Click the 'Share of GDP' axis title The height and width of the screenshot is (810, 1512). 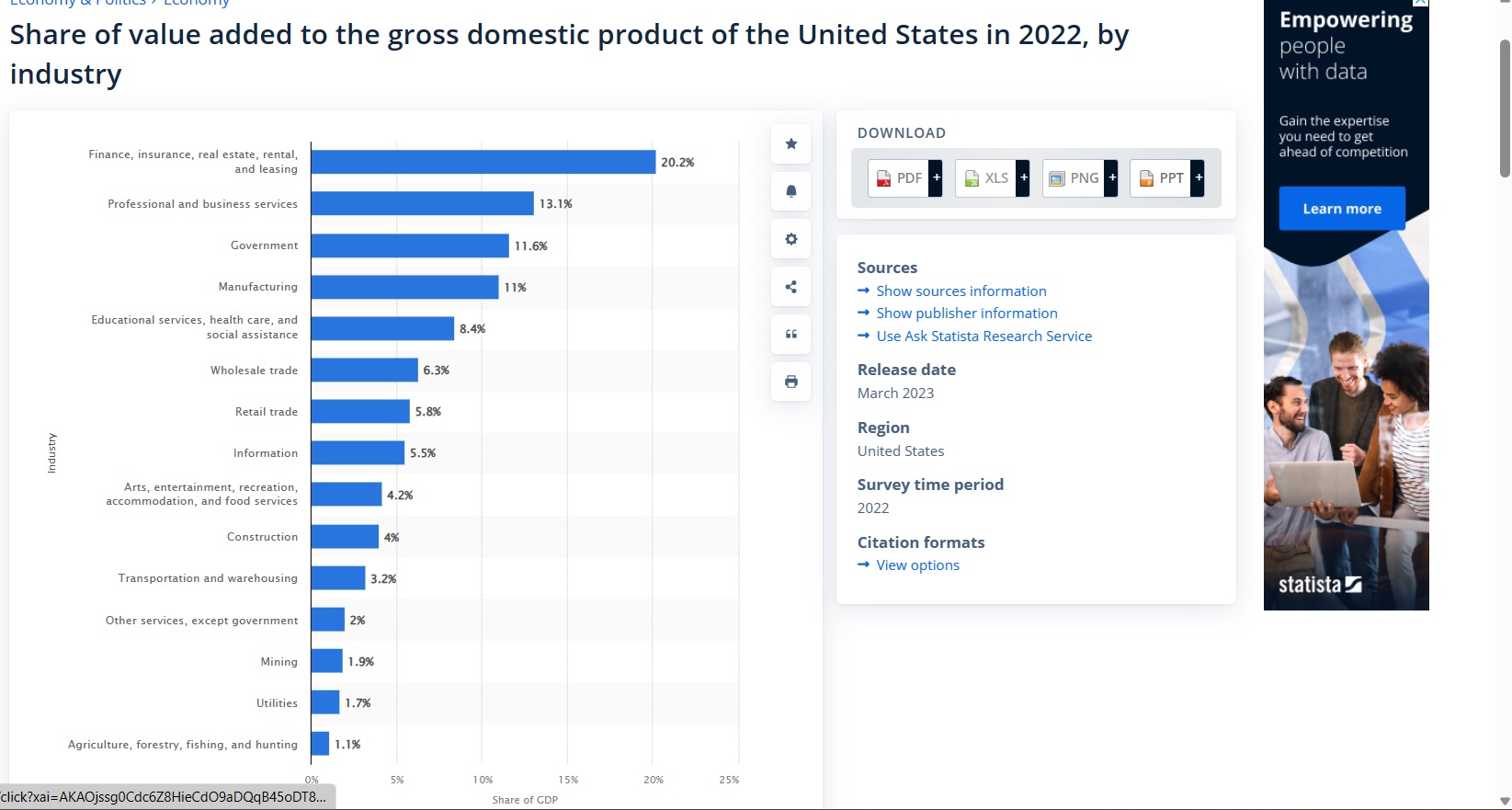[x=525, y=800]
